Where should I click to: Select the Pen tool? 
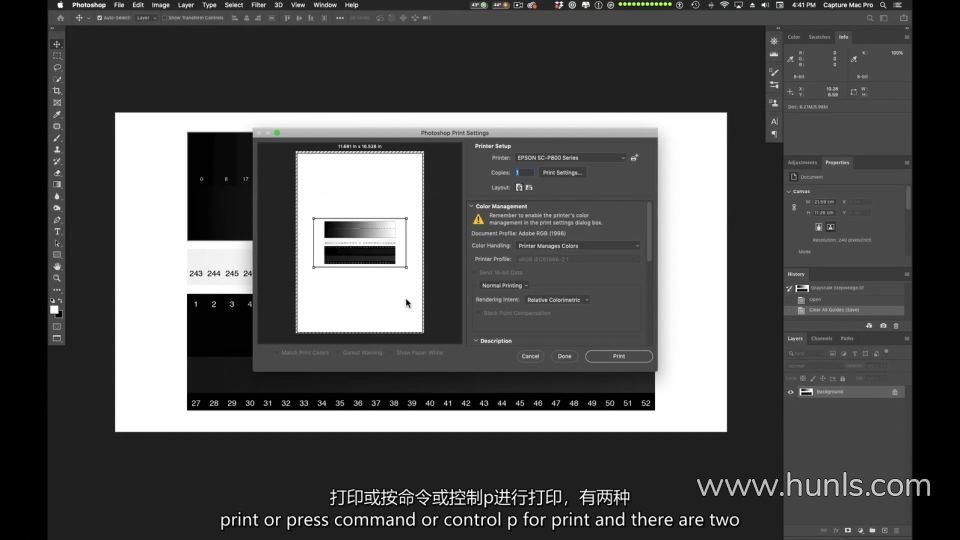tap(57, 220)
